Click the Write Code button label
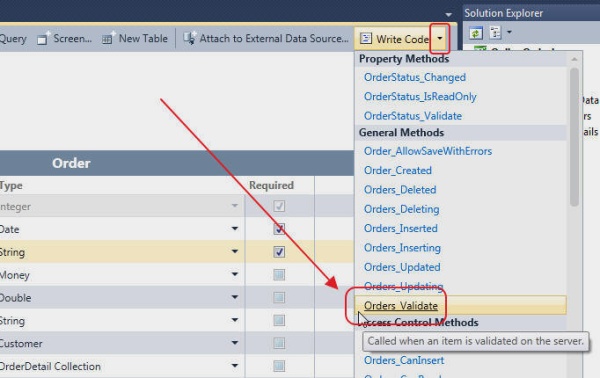The height and width of the screenshot is (378, 600). [403, 39]
